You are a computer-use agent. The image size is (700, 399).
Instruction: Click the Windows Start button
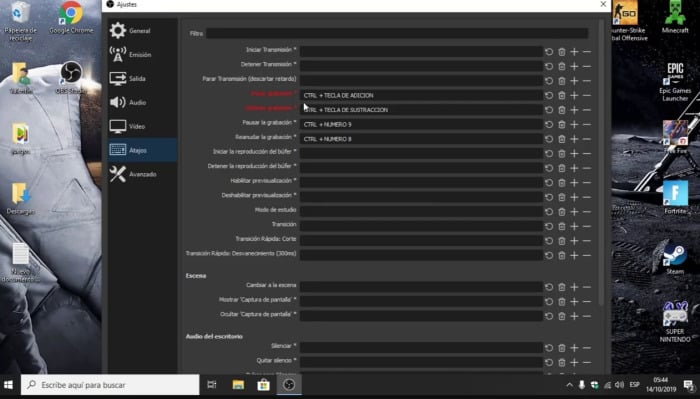(x=8, y=385)
